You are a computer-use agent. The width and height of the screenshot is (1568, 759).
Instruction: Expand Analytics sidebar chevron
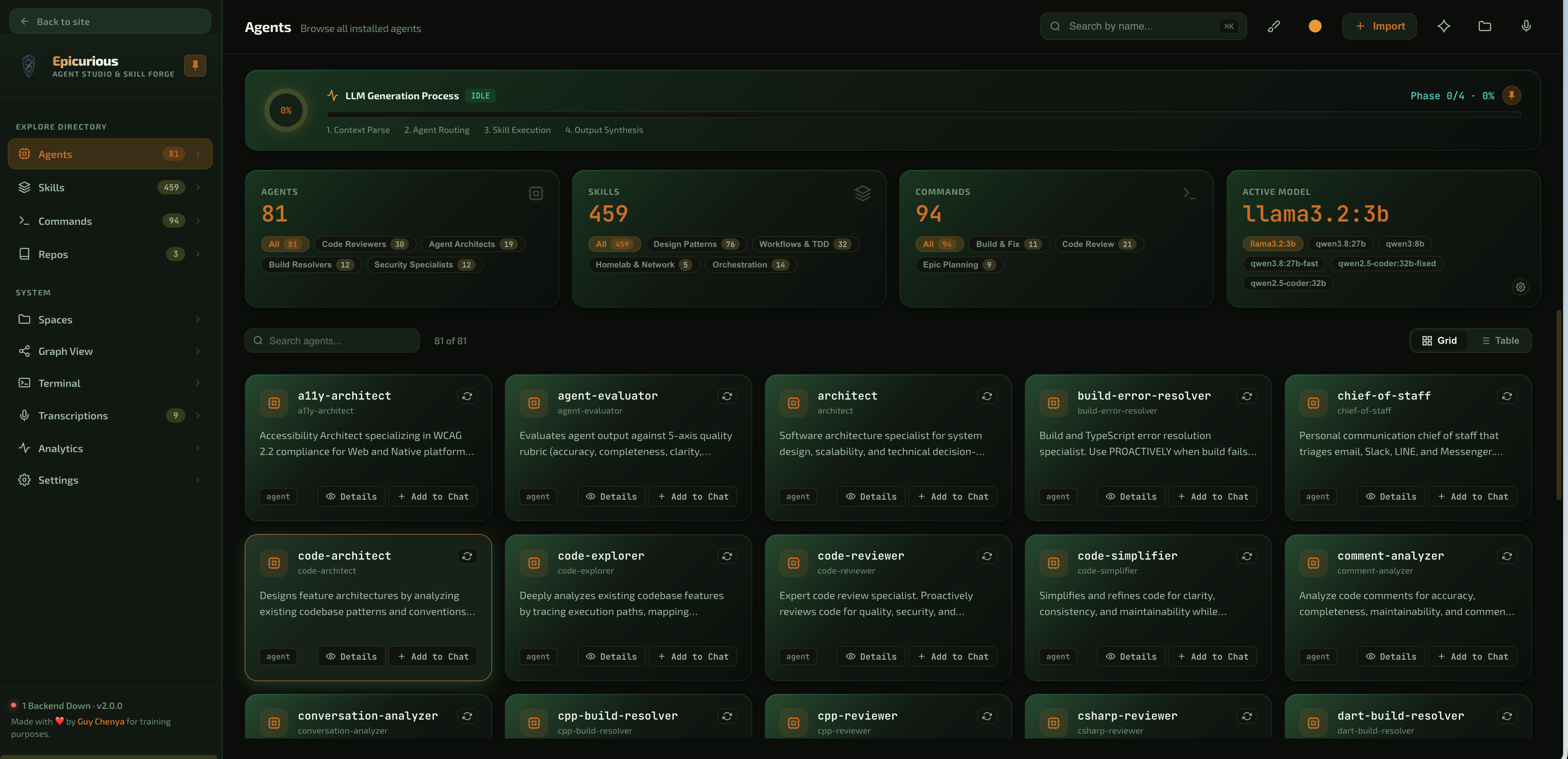pyautogui.click(x=198, y=448)
